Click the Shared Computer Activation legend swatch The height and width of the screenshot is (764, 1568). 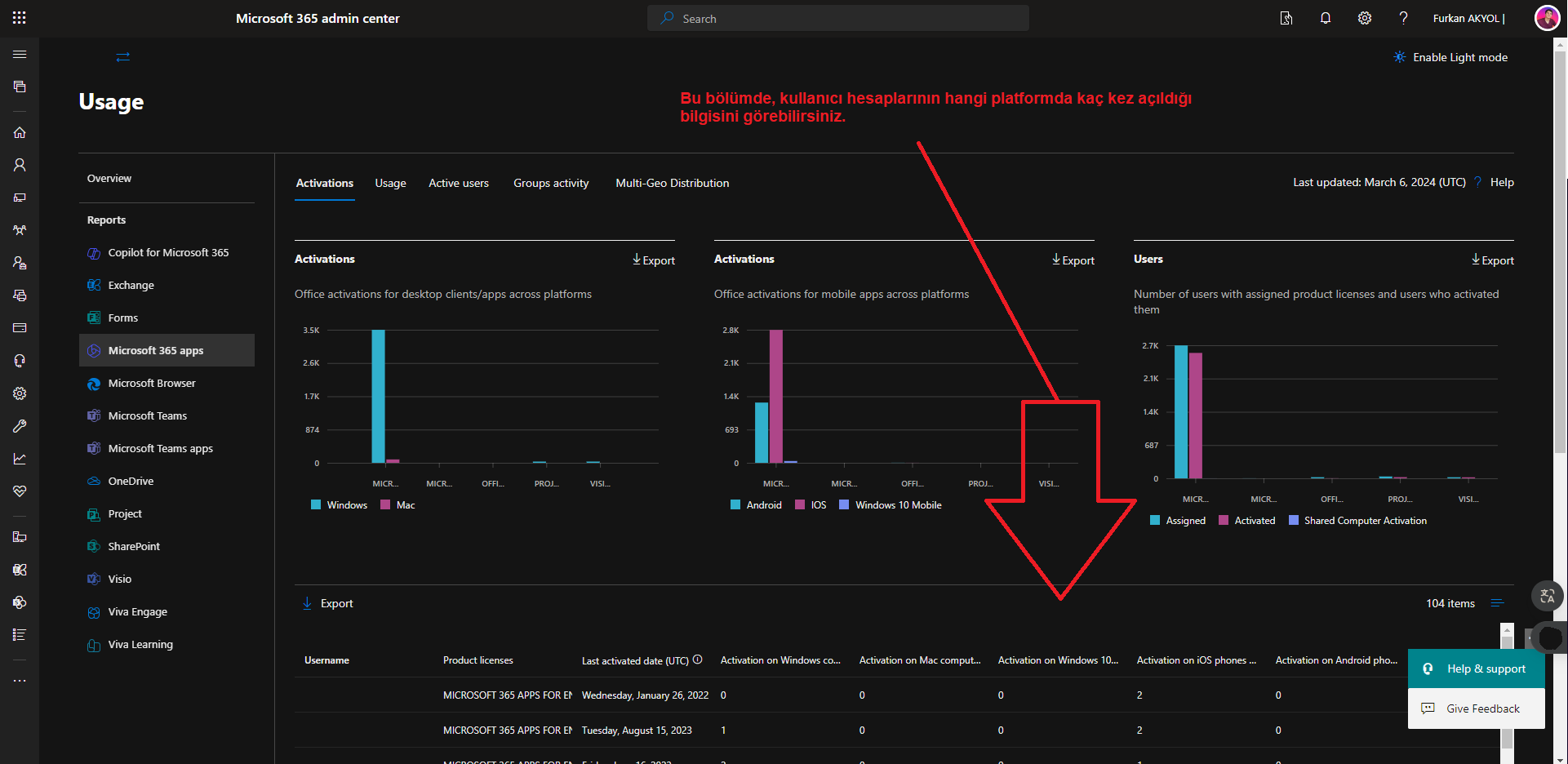coord(1294,521)
